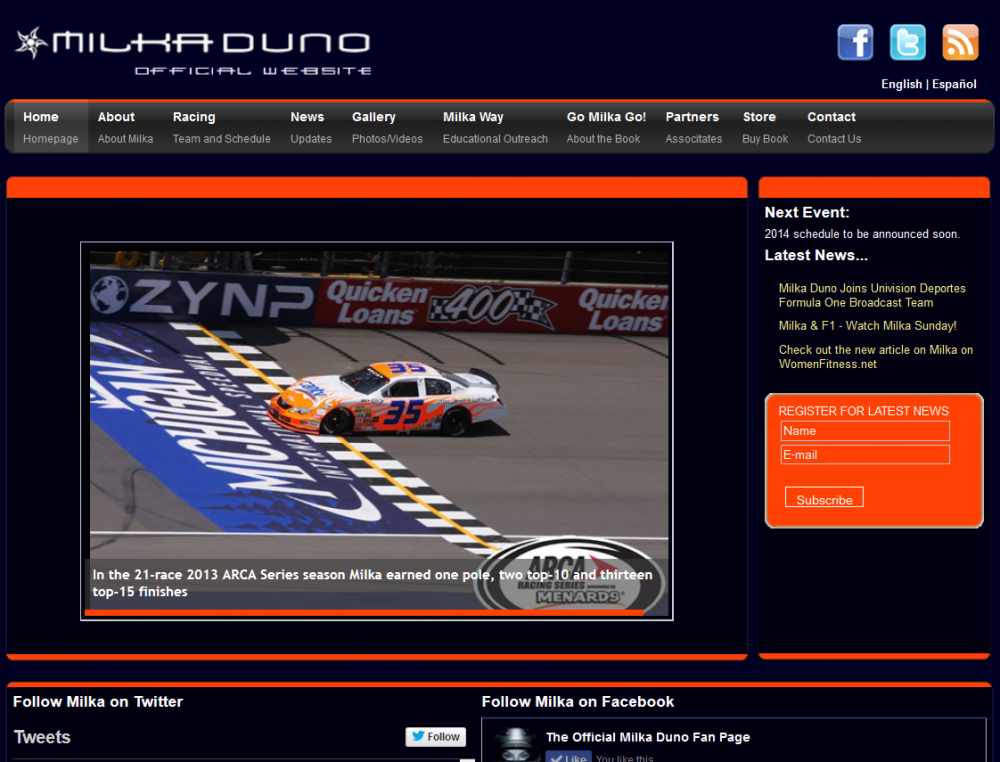Switch language to English

(901, 84)
